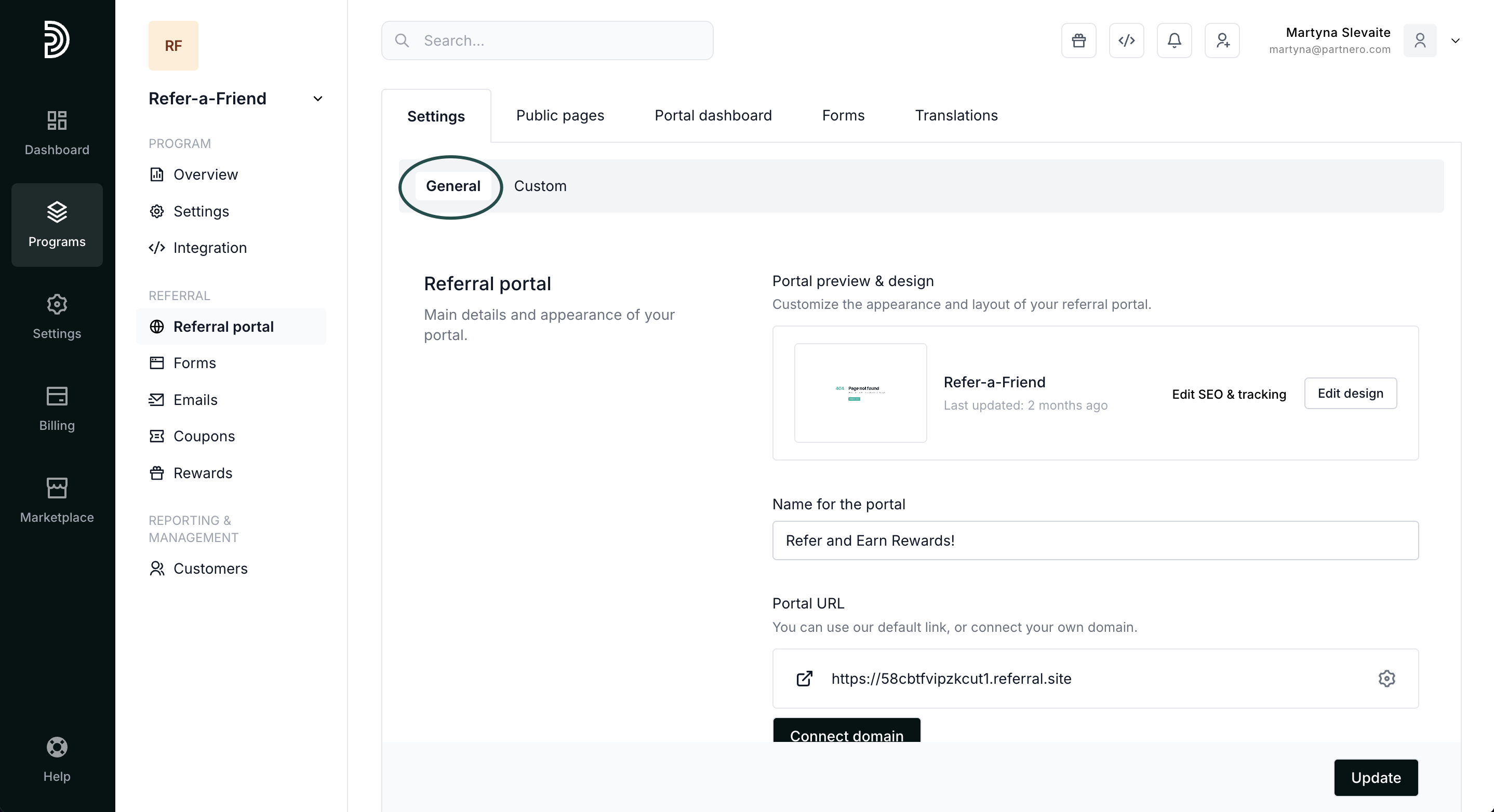Click the RF program avatar
This screenshot has width=1494, height=812.
pos(173,46)
